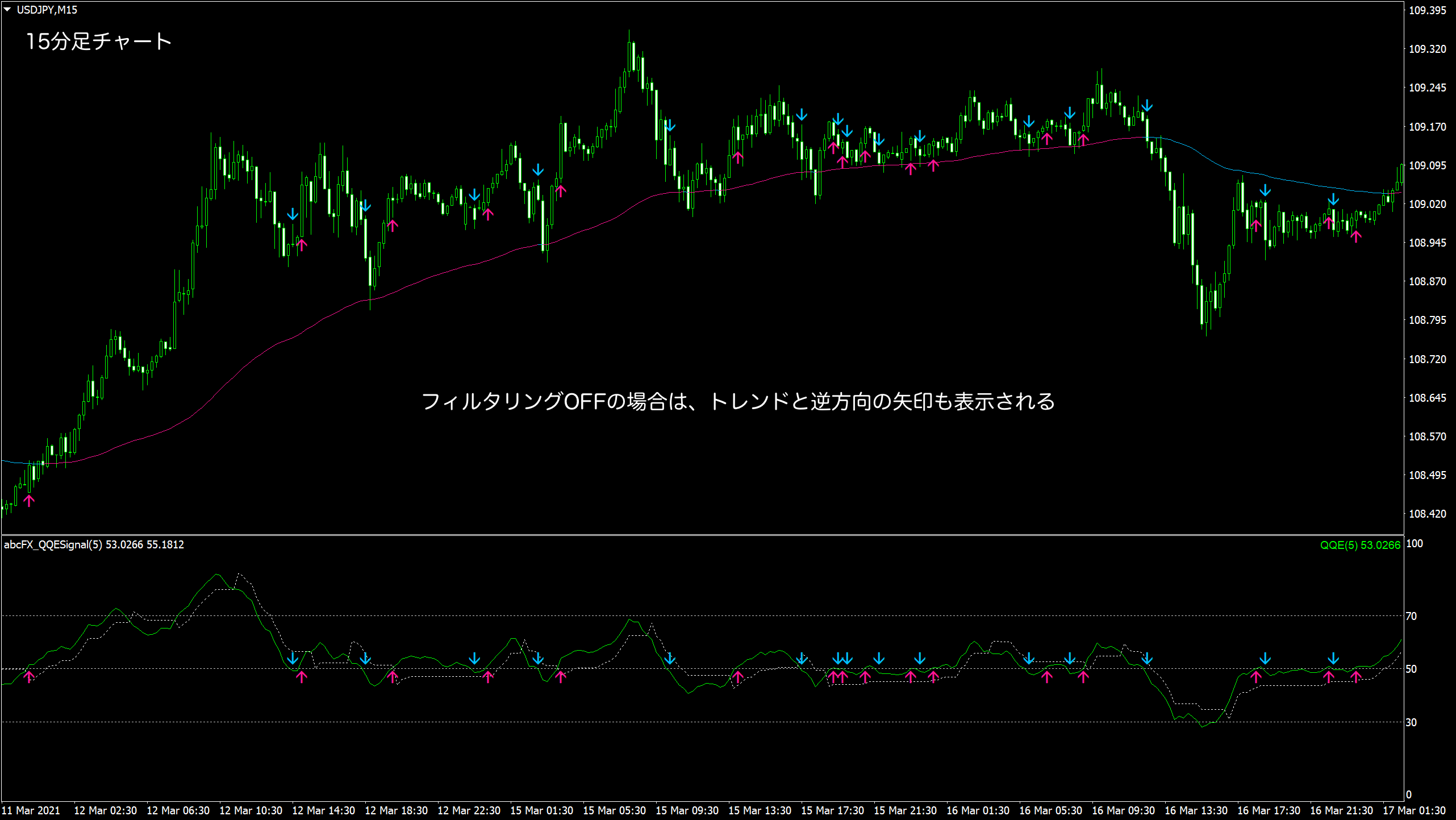This screenshot has height=820, width=1456.
Task: Click the last pink up arrow on the price chart
Action: pos(1356,236)
